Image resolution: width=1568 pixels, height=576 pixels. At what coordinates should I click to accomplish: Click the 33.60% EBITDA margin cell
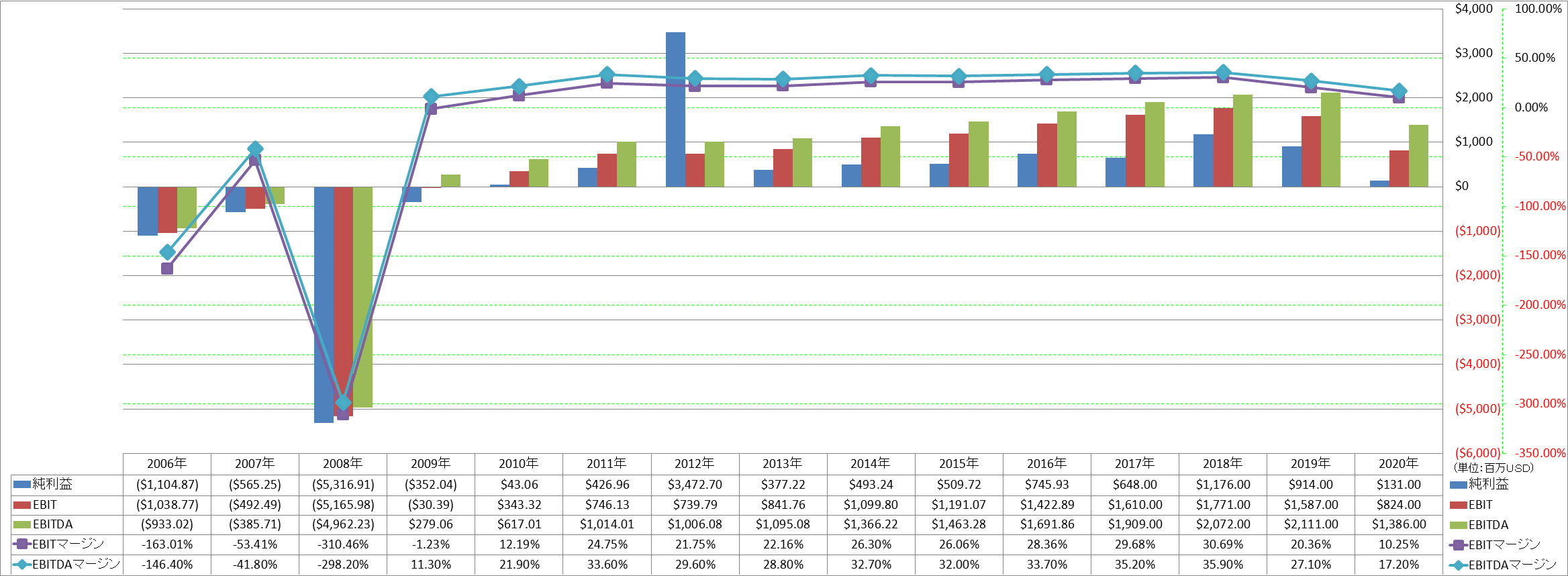[607, 565]
